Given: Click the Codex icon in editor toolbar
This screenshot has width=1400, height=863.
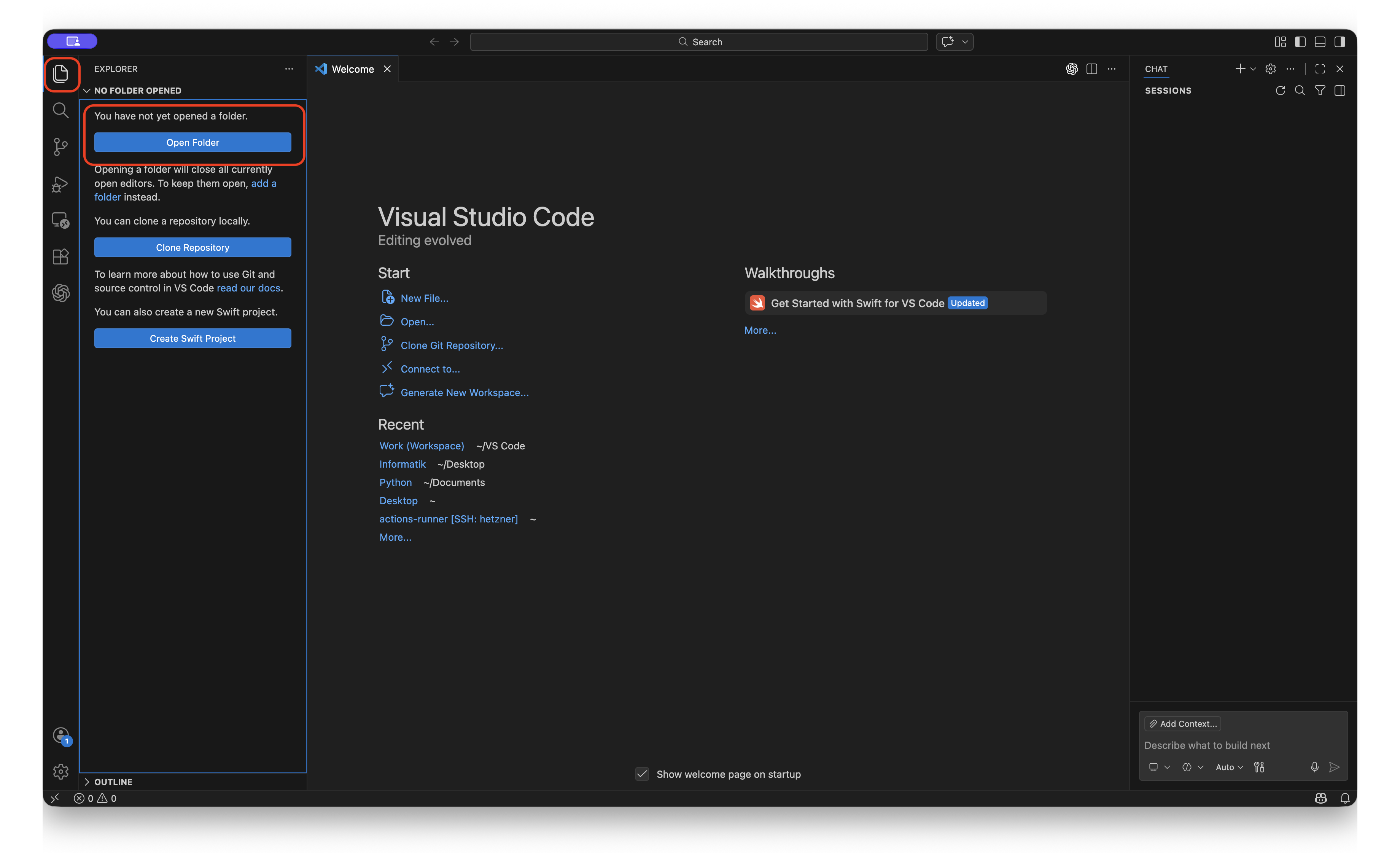Looking at the screenshot, I should [x=1072, y=69].
